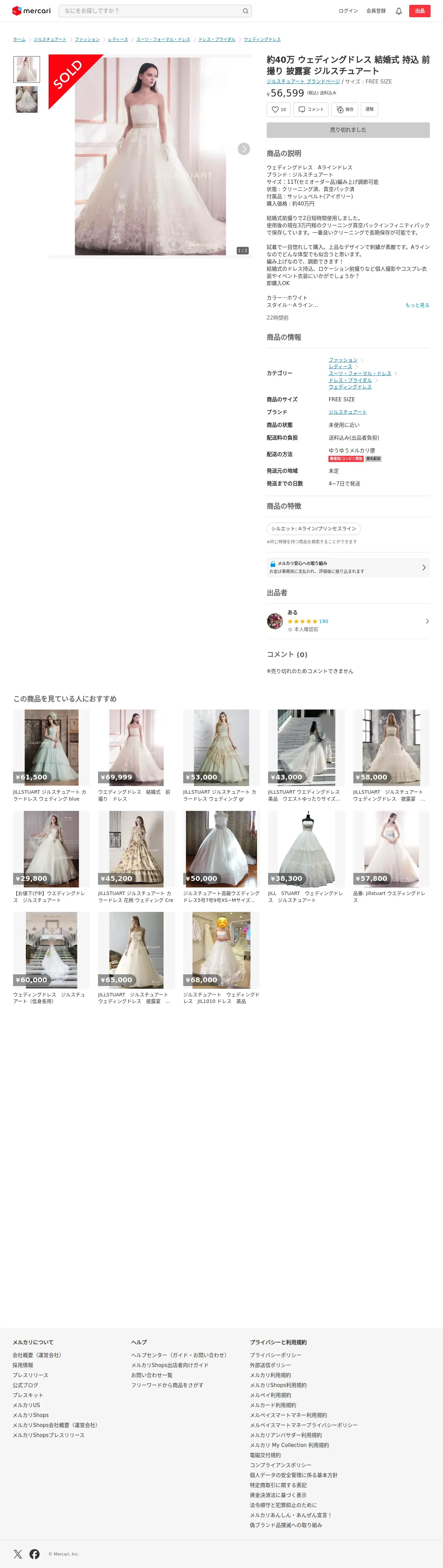Image resolution: width=443 pixels, height=1568 pixels.
Task: Open メルカリUS footer link
Action: click(26, 1405)
